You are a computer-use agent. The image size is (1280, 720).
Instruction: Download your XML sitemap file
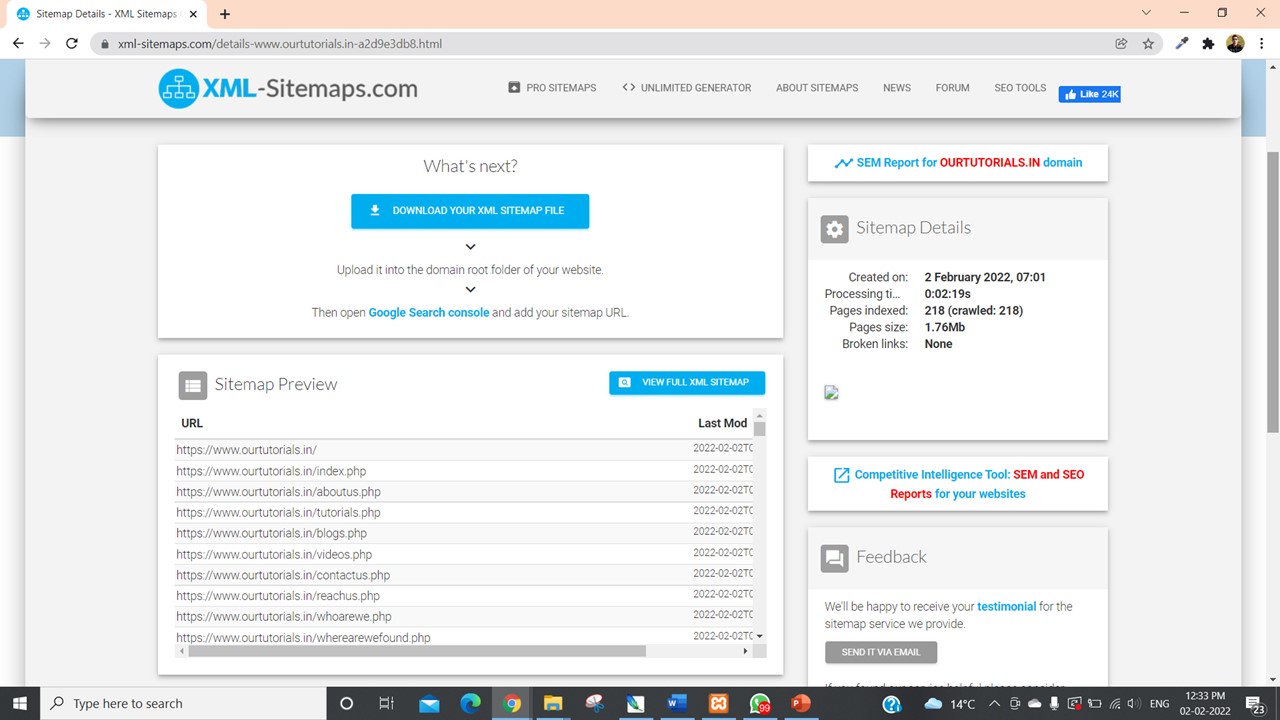470,211
